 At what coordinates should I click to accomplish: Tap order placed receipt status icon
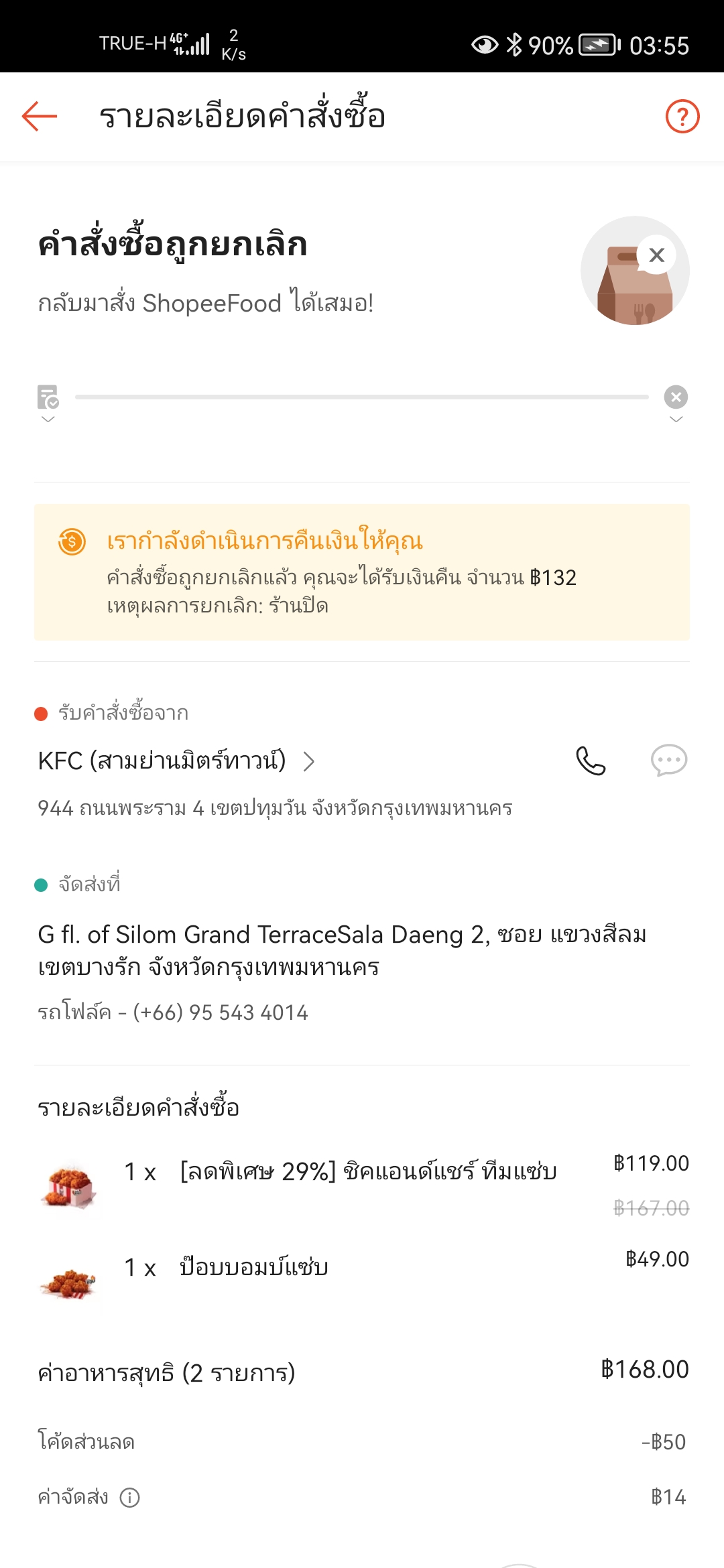tap(48, 397)
